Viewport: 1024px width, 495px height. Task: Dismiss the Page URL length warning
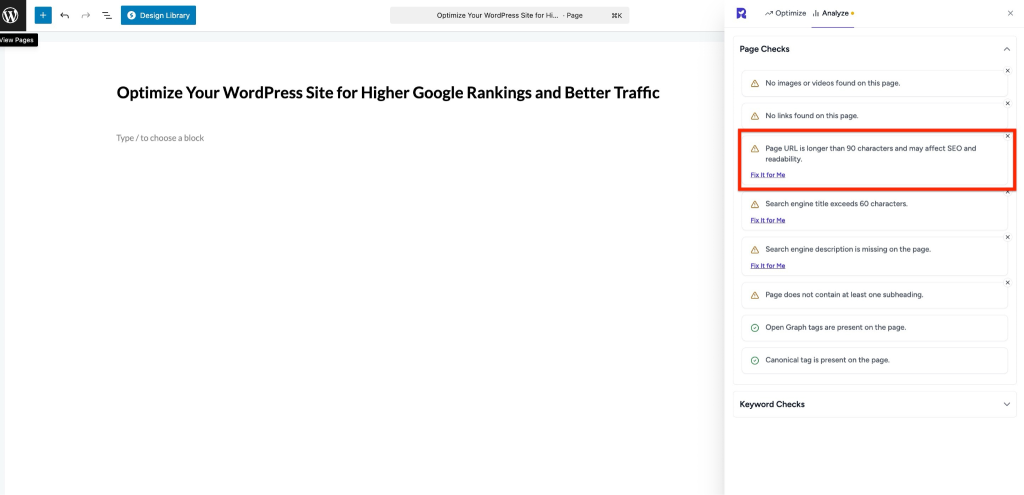click(x=1007, y=136)
